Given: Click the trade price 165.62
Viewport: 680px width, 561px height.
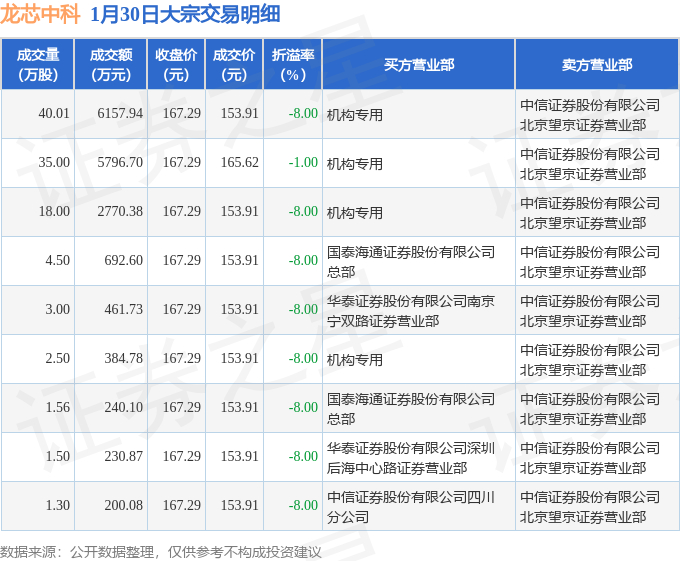Looking at the screenshot, I should [239, 163].
